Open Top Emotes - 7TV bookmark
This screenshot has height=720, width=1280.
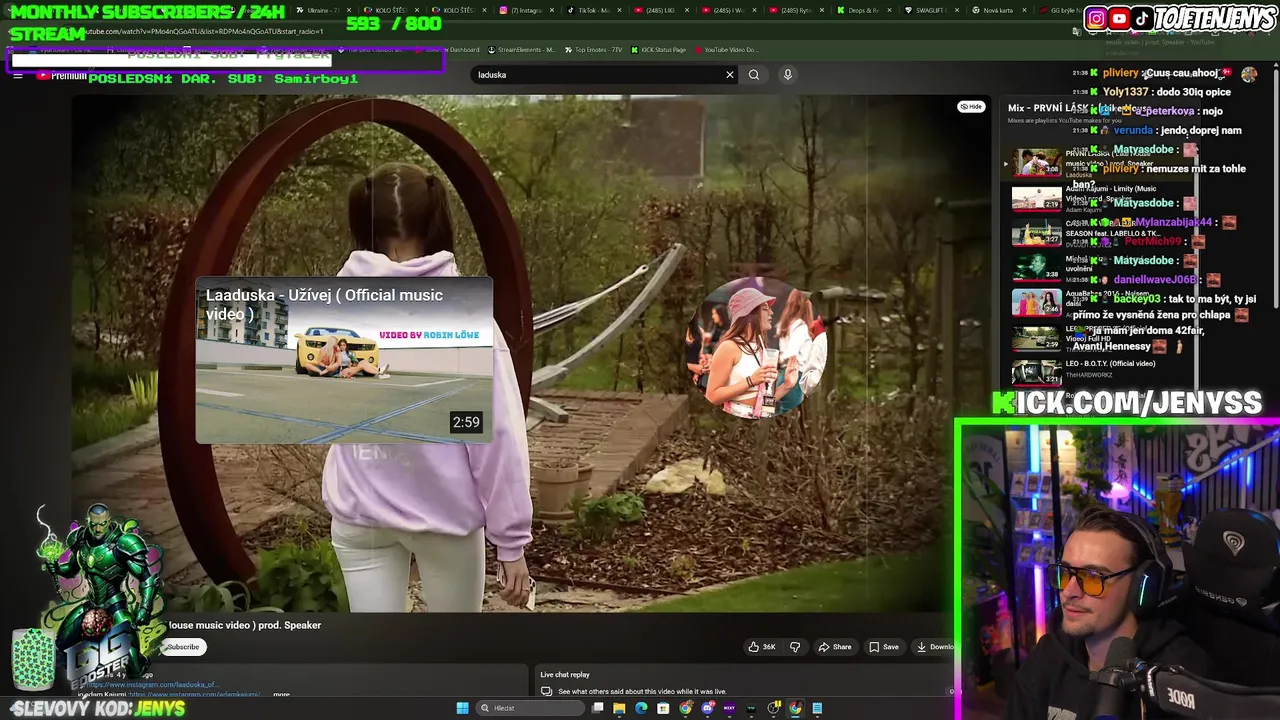point(593,50)
